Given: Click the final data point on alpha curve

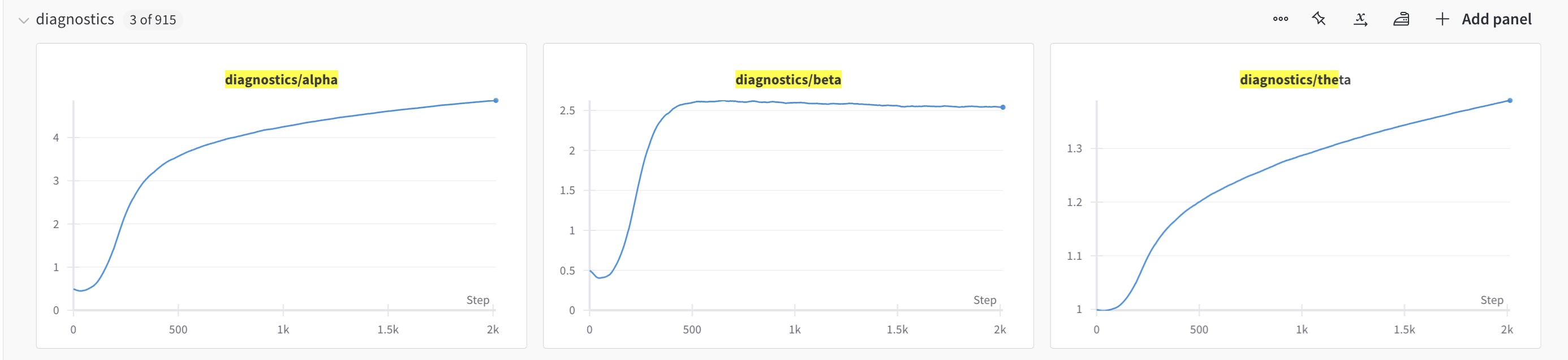Looking at the screenshot, I should (496, 101).
